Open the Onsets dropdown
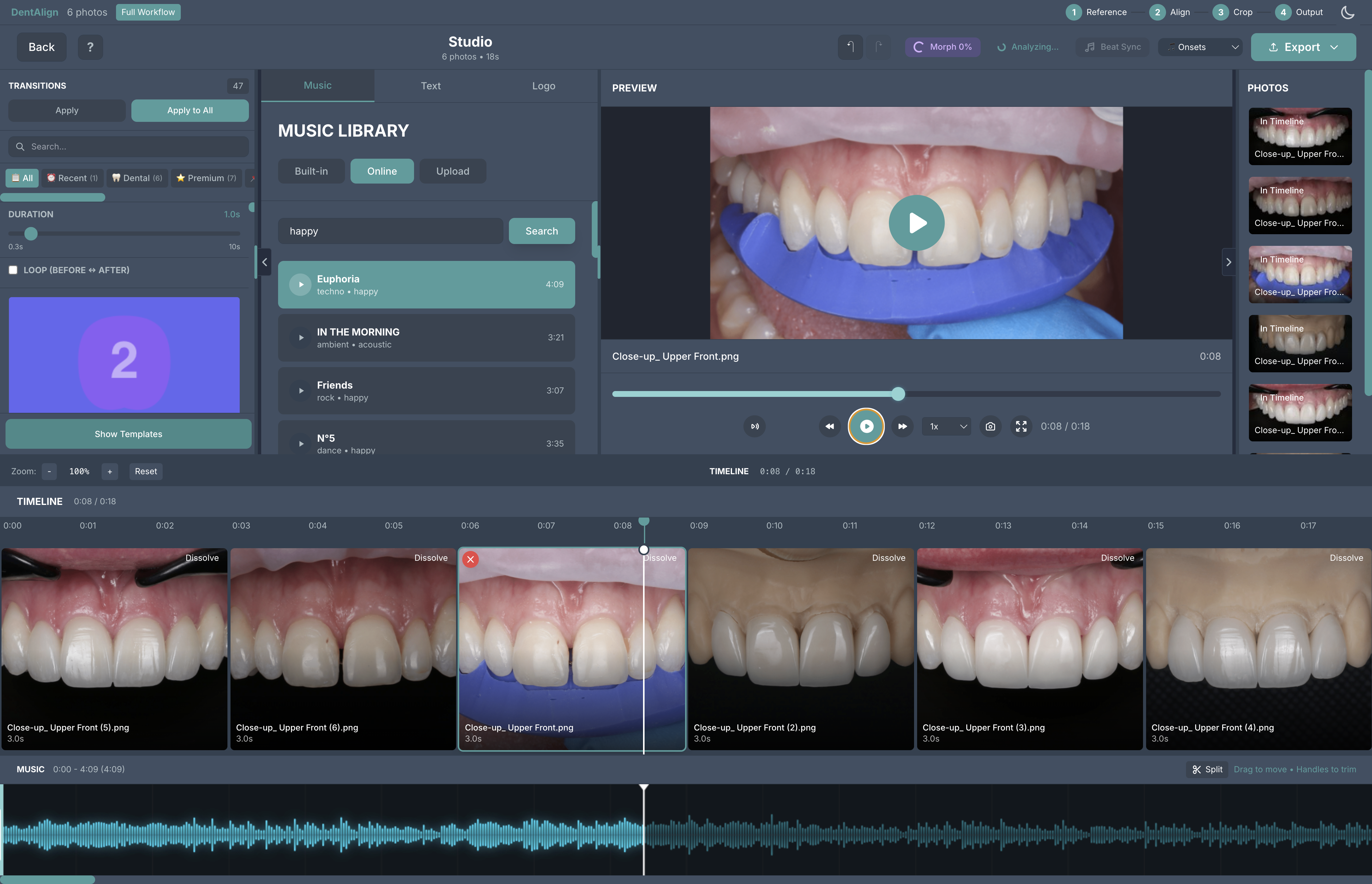Image resolution: width=1372 pixels, height=884 pixels. click(1200, 47)
